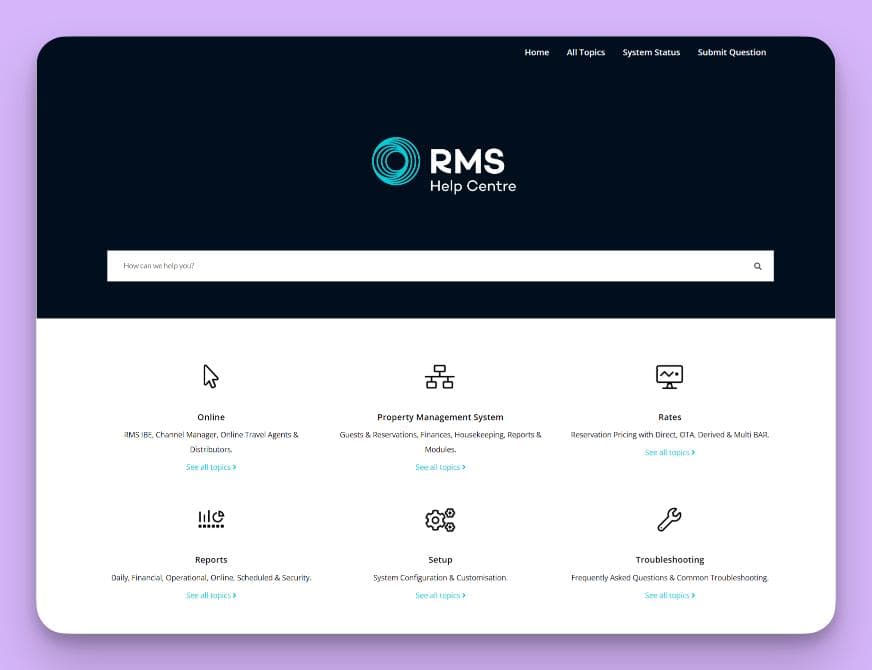Click the Troubleshooting wrench icon

coord(669,519)
